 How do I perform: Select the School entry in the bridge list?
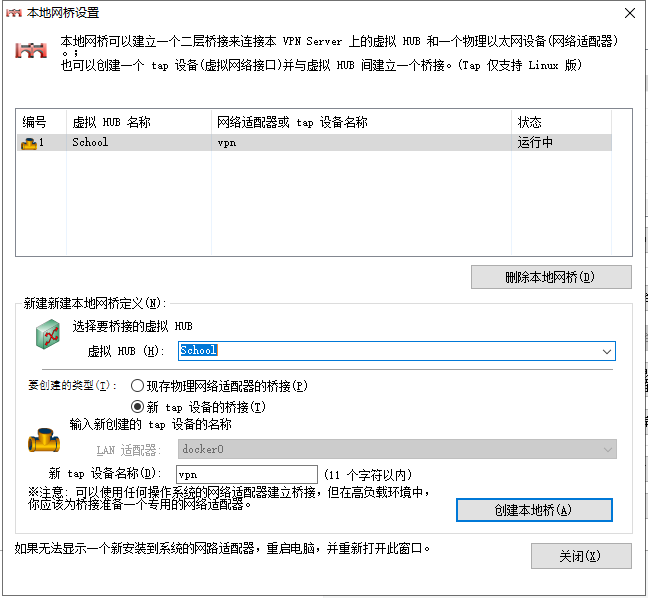pyautogui.click(x=91, y=143)
